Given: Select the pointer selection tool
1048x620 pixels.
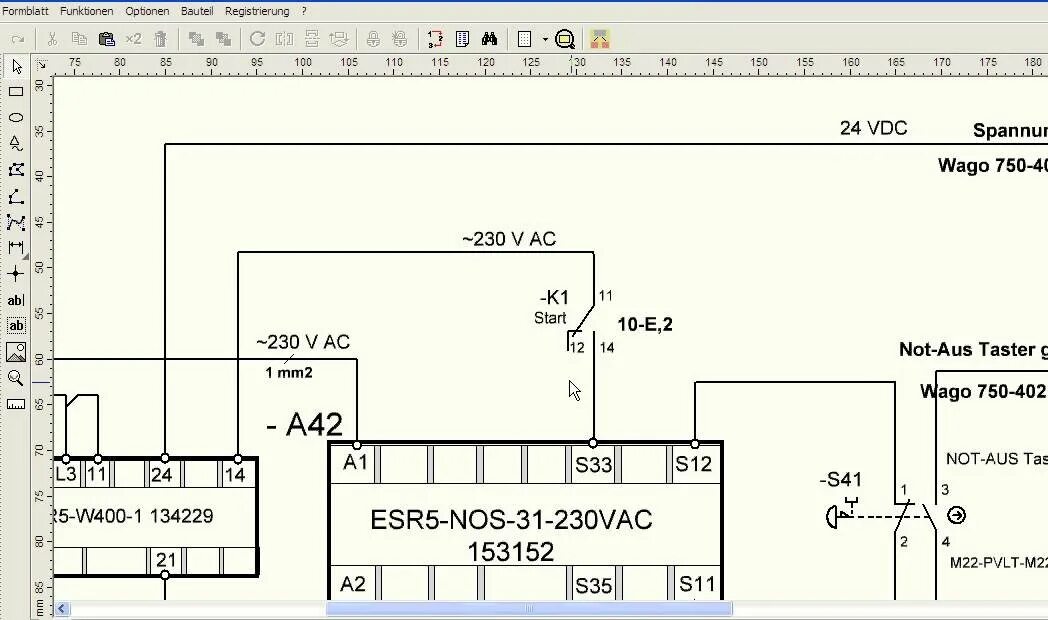Looking at the screenshot, I should tap(17, 67).
